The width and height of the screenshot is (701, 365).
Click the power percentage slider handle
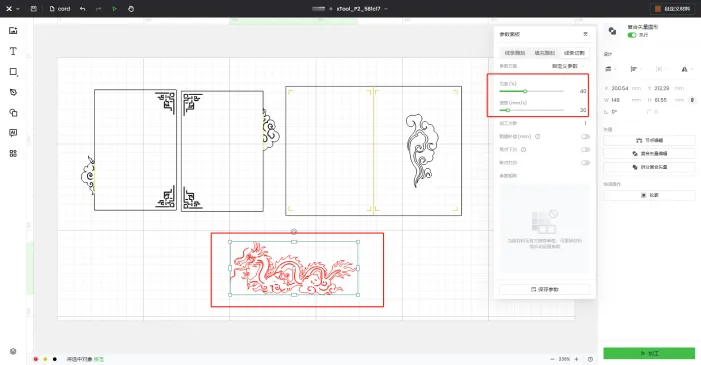(x=525, y=91)
